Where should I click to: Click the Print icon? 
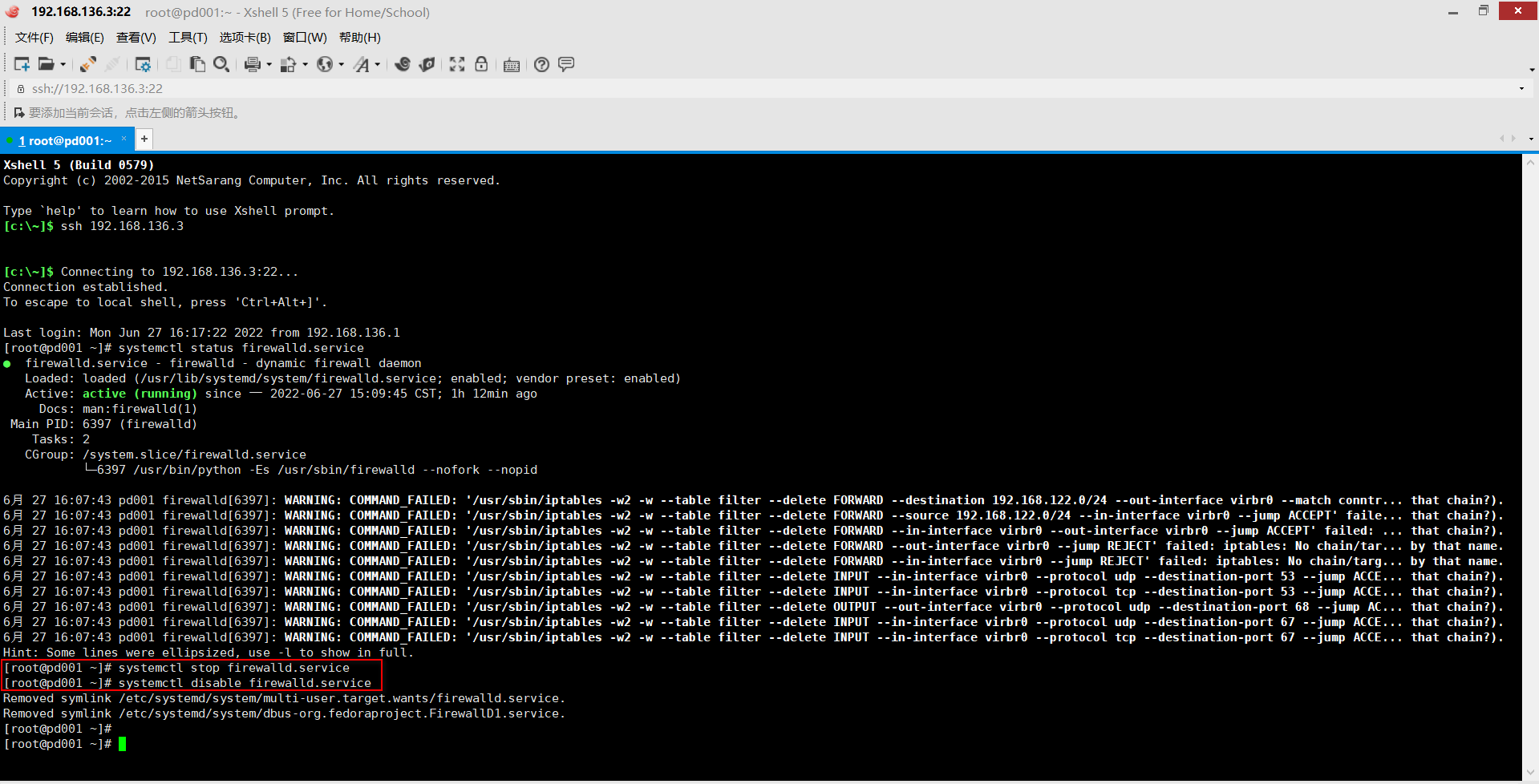tap(253, 64)
